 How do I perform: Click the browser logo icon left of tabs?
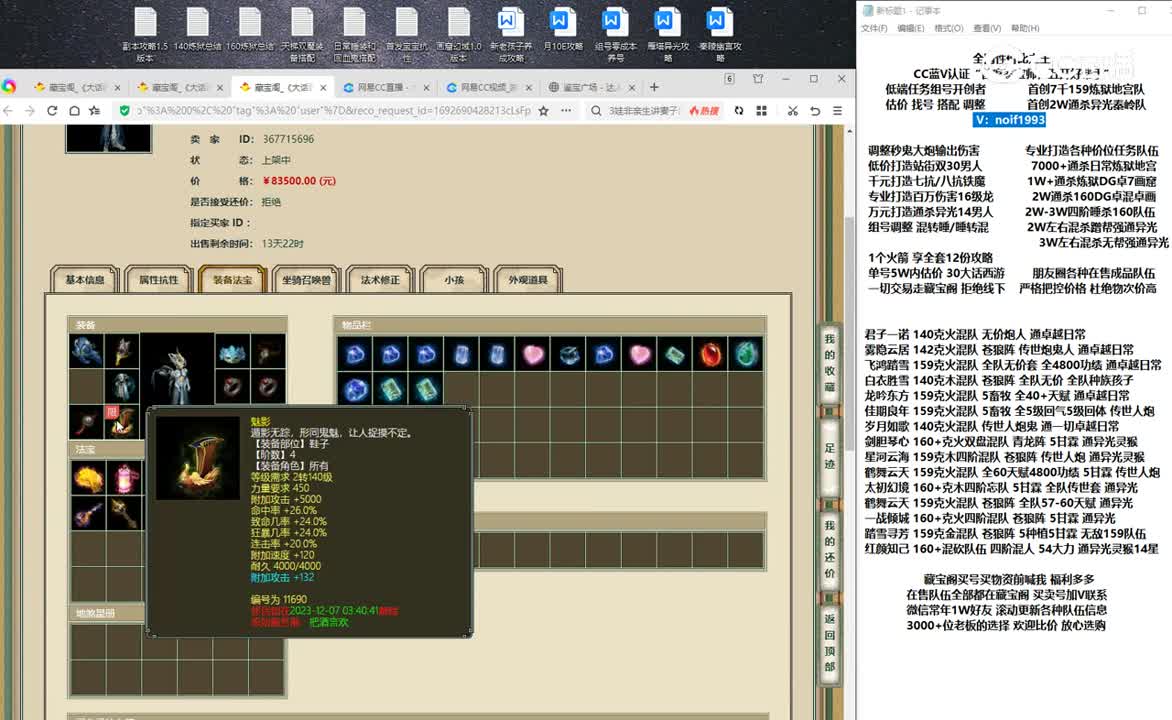pos(9,87)
